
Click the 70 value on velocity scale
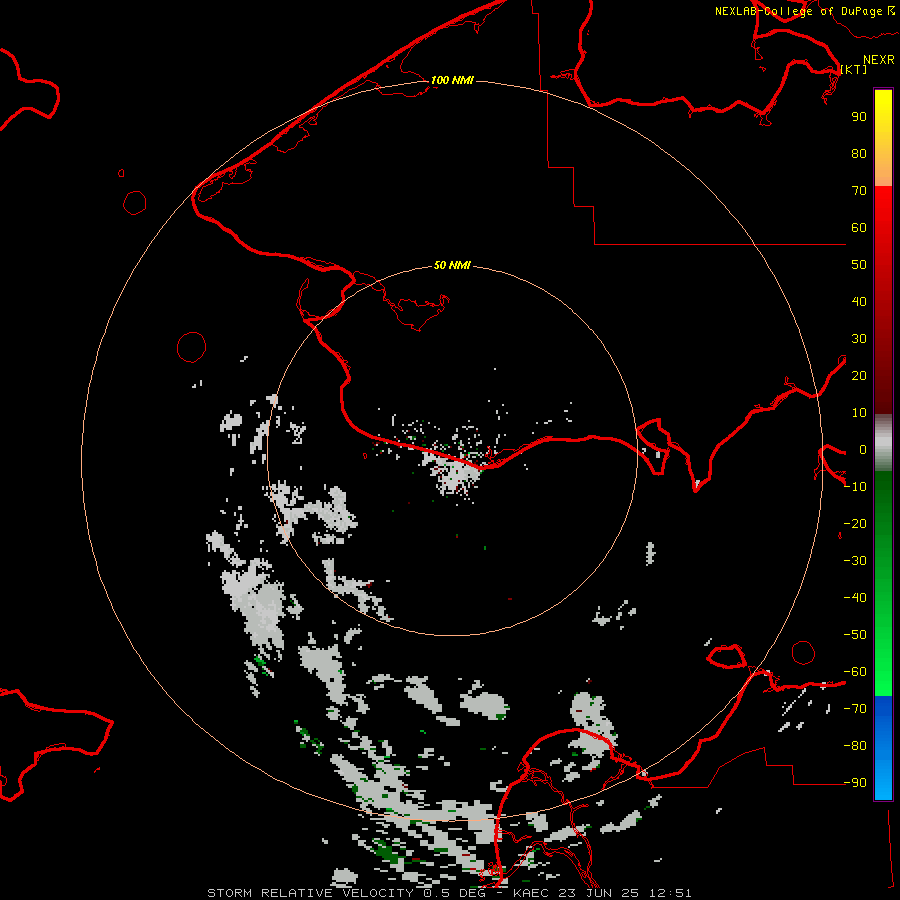[x=859, y=191]
